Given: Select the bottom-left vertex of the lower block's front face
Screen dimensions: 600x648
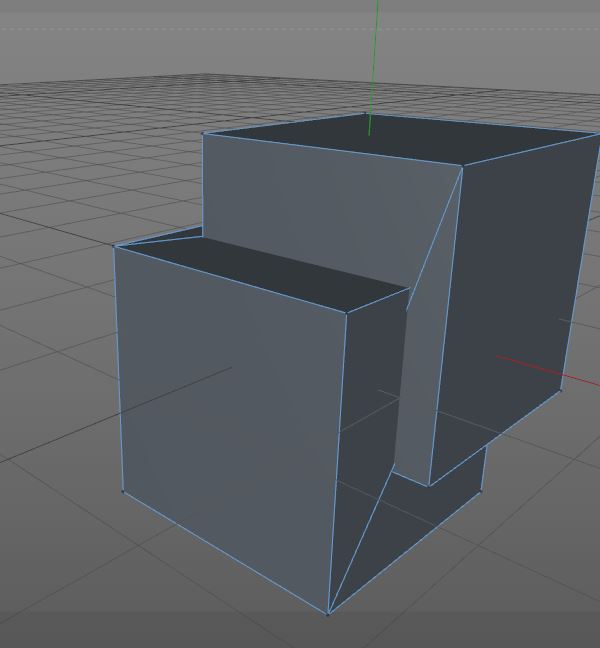Looking at the screenshot, I should coord(123,491).
